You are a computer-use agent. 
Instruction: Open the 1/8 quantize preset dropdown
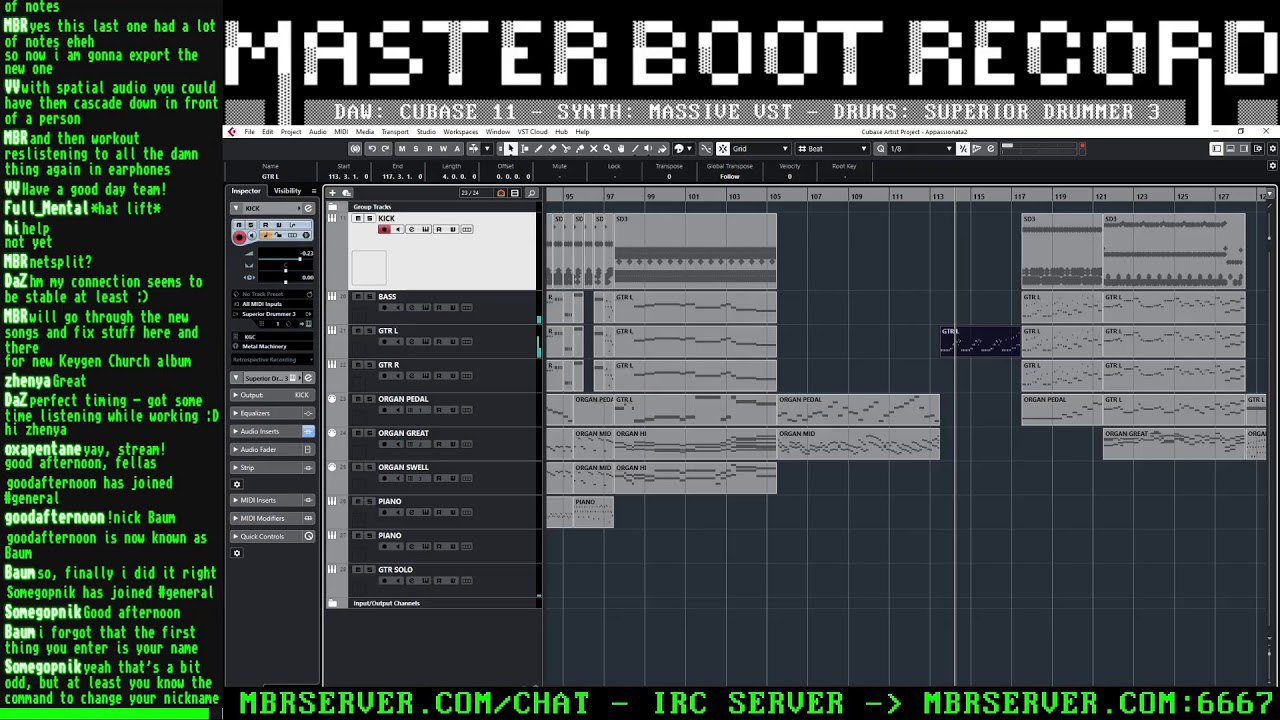(x=921, y=148)
